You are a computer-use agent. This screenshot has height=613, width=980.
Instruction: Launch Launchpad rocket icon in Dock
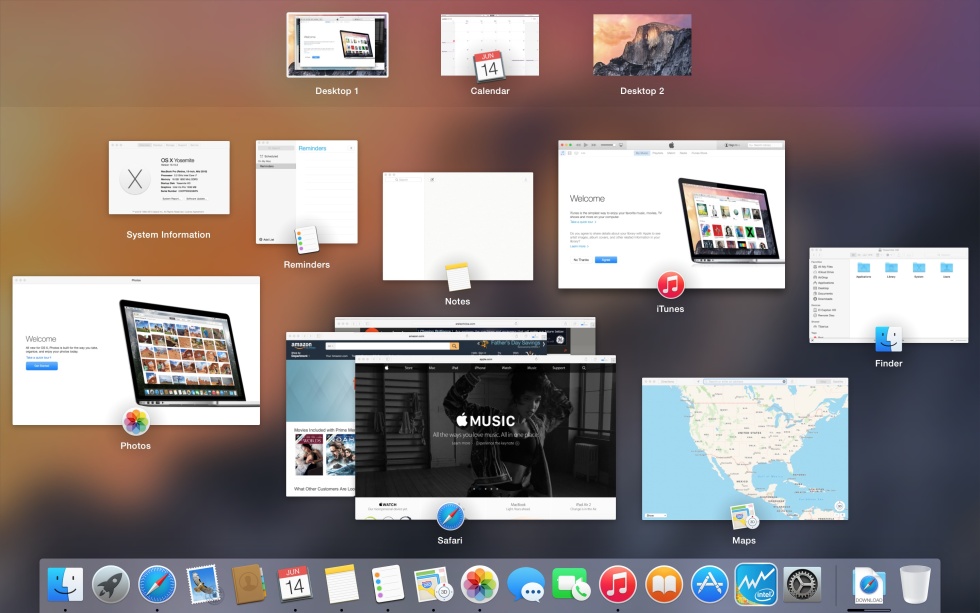[111, 584]
